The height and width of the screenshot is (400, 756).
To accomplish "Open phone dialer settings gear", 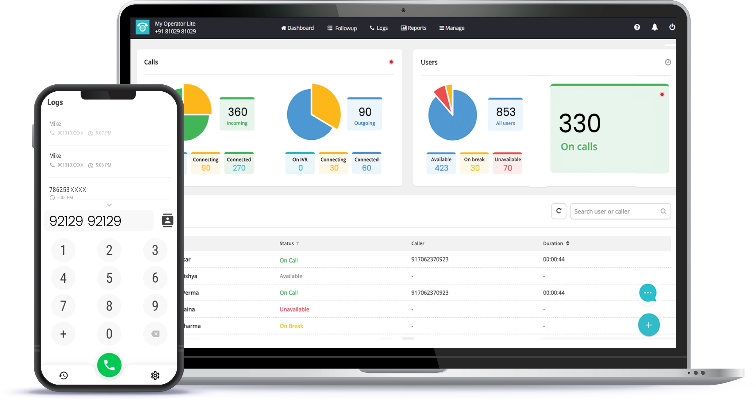I will point(155,375).
